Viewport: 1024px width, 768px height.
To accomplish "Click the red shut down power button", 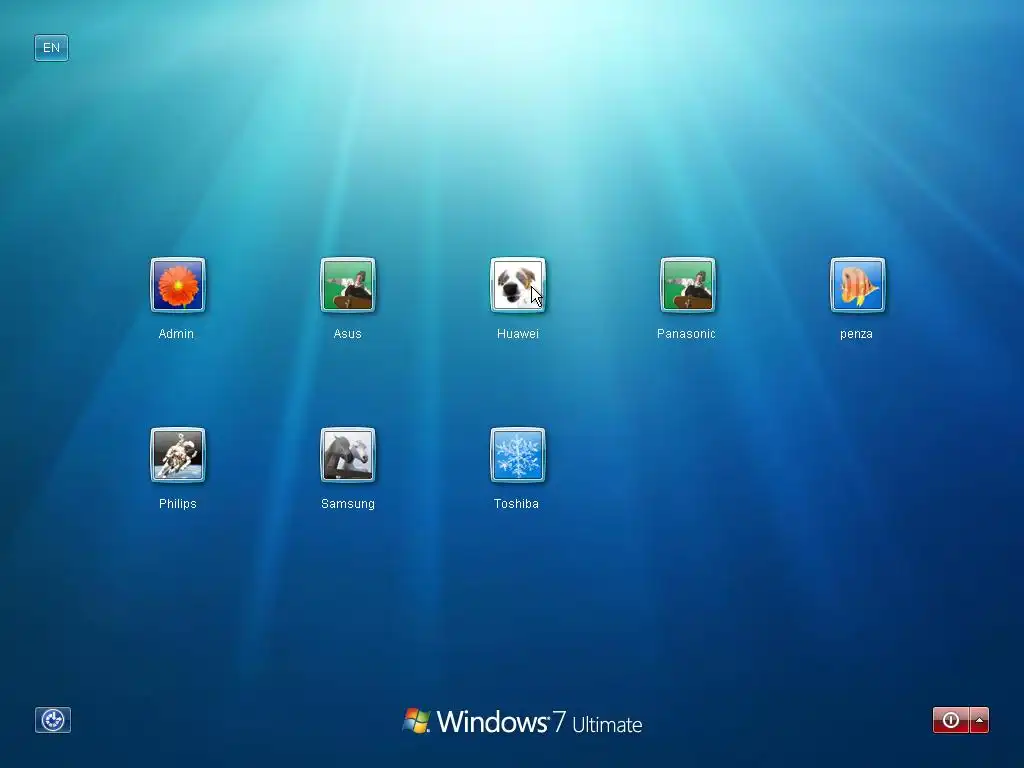I will (x=951, y=720).
